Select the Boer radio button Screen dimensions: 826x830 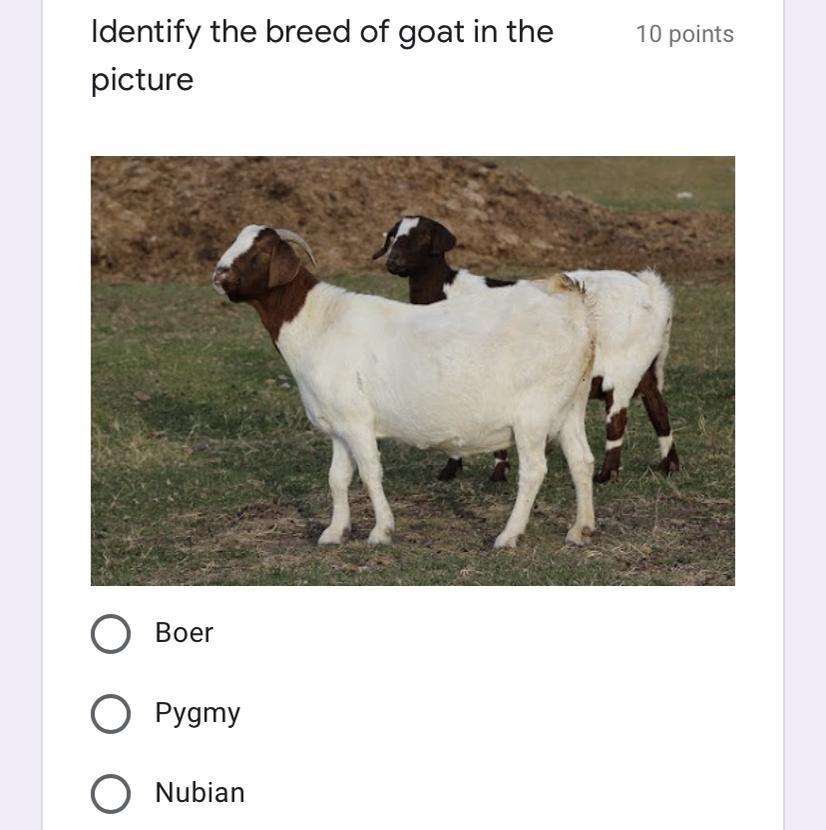point(110,633)
